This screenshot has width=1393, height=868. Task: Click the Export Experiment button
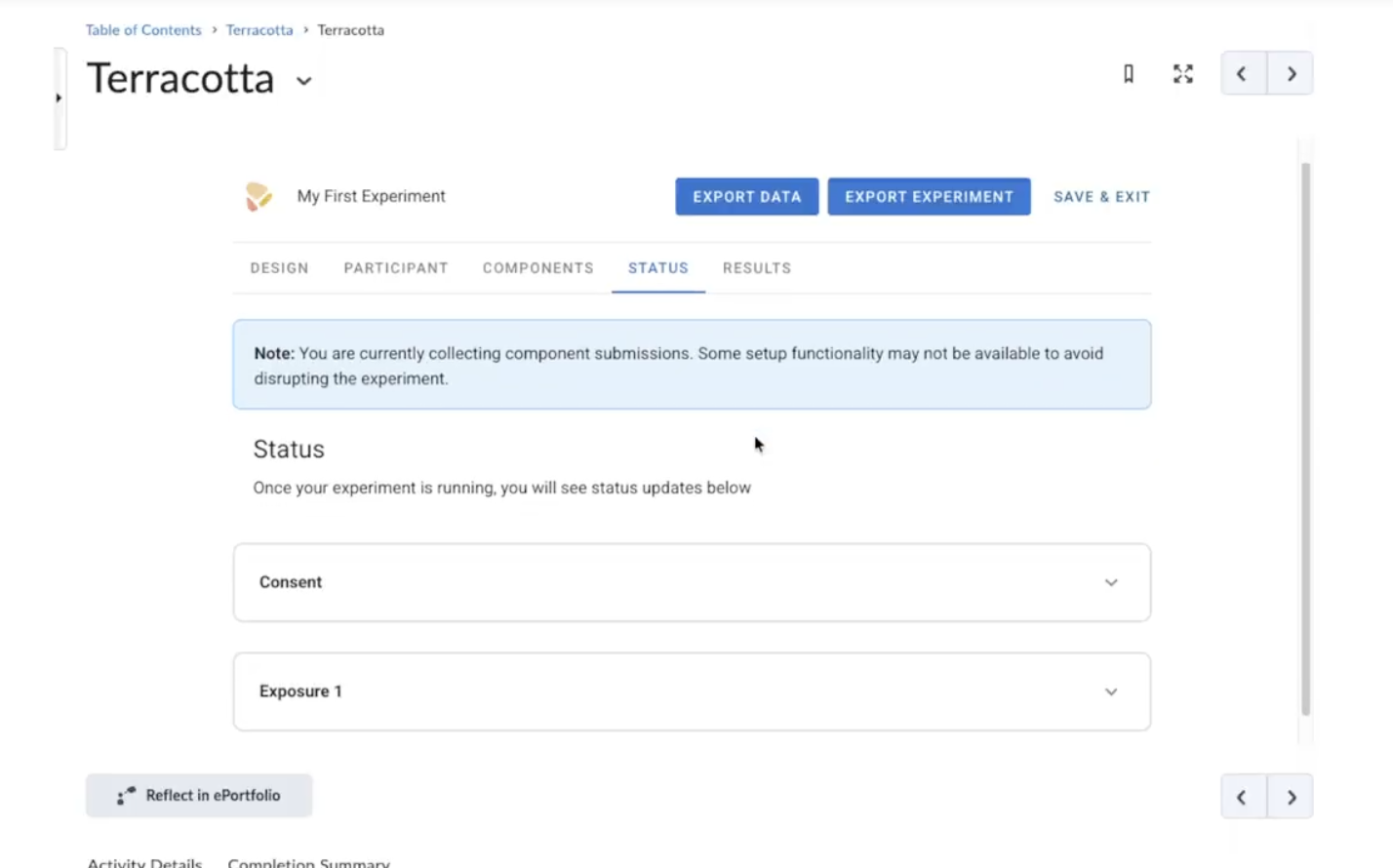(x=929, y=197)
